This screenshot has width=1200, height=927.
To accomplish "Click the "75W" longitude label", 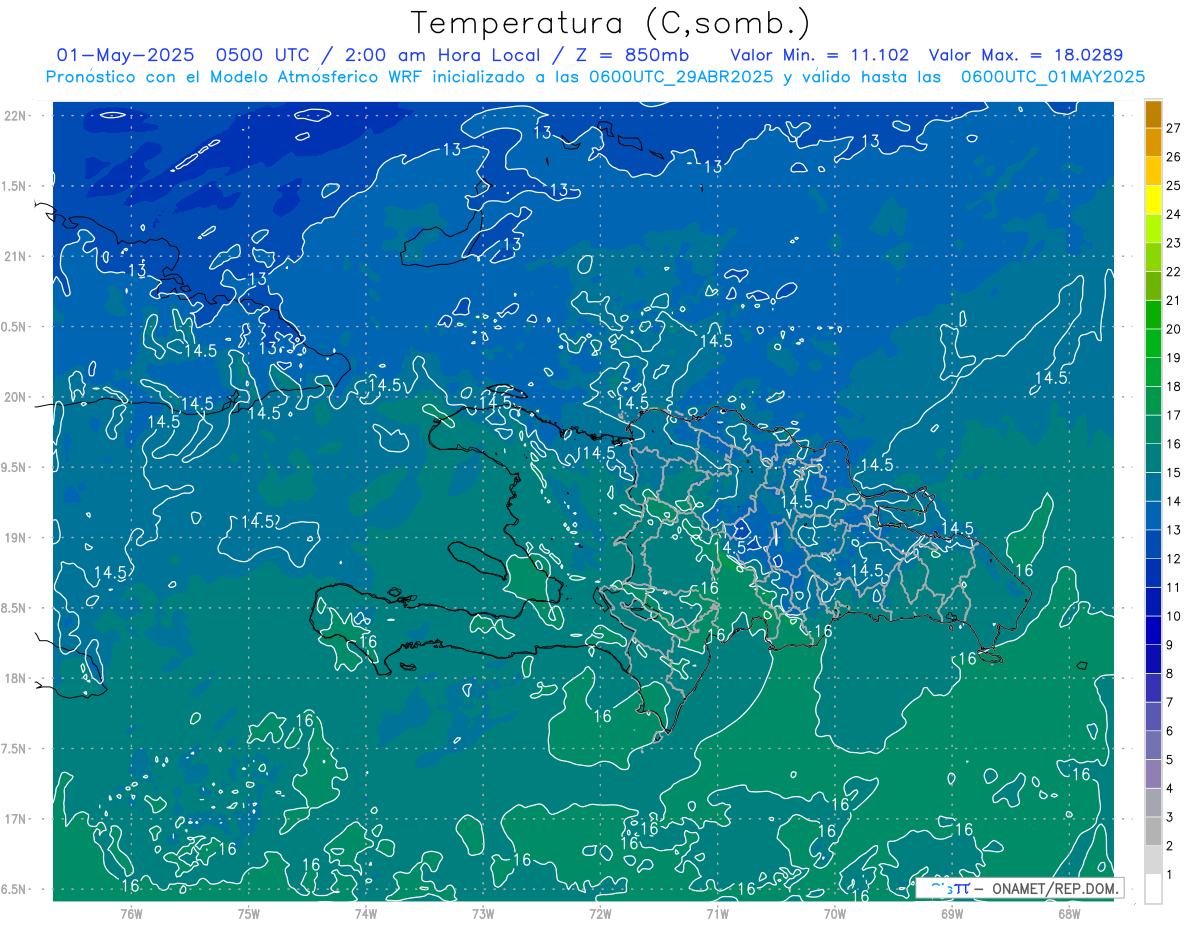I will tap(248, 913).
